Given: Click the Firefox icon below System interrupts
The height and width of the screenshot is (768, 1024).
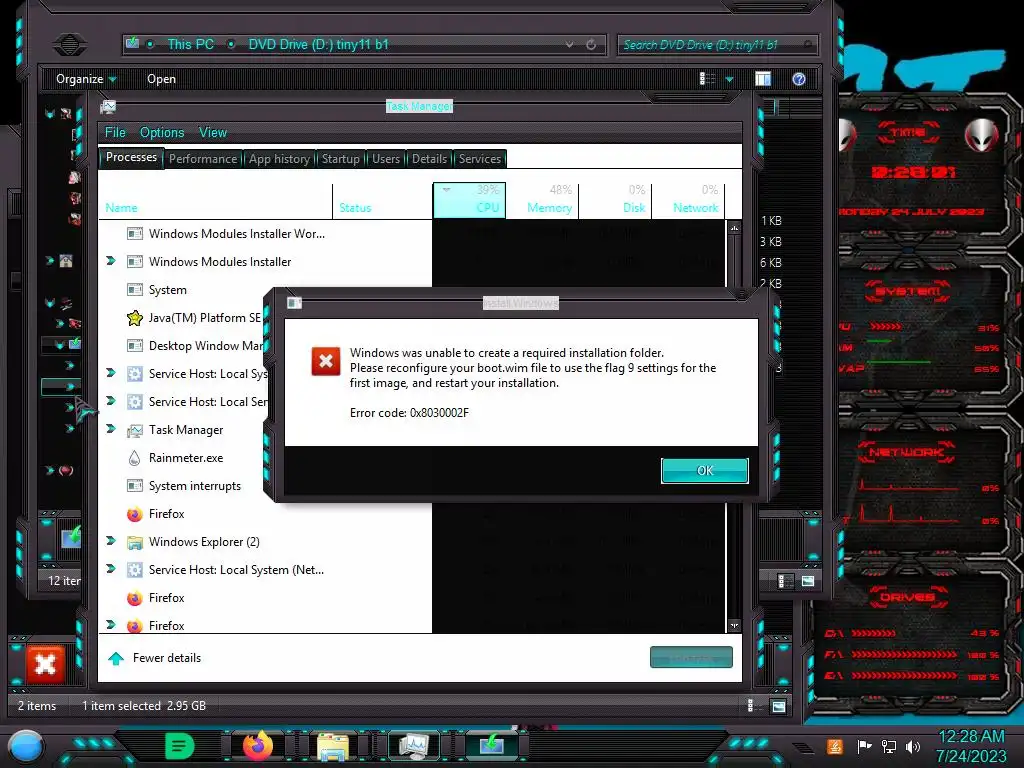Looking at the screenshot, I should [135, 514].
